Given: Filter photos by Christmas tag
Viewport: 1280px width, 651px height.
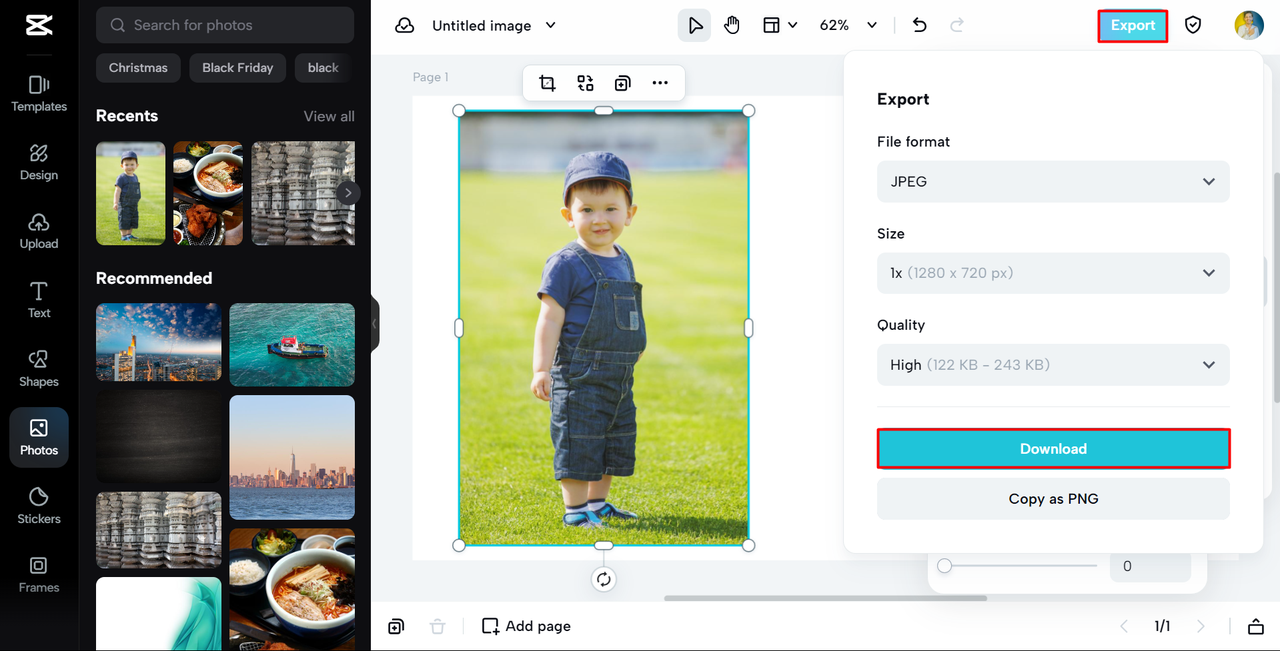Looking at the screenshot, I should pos(138,68).
